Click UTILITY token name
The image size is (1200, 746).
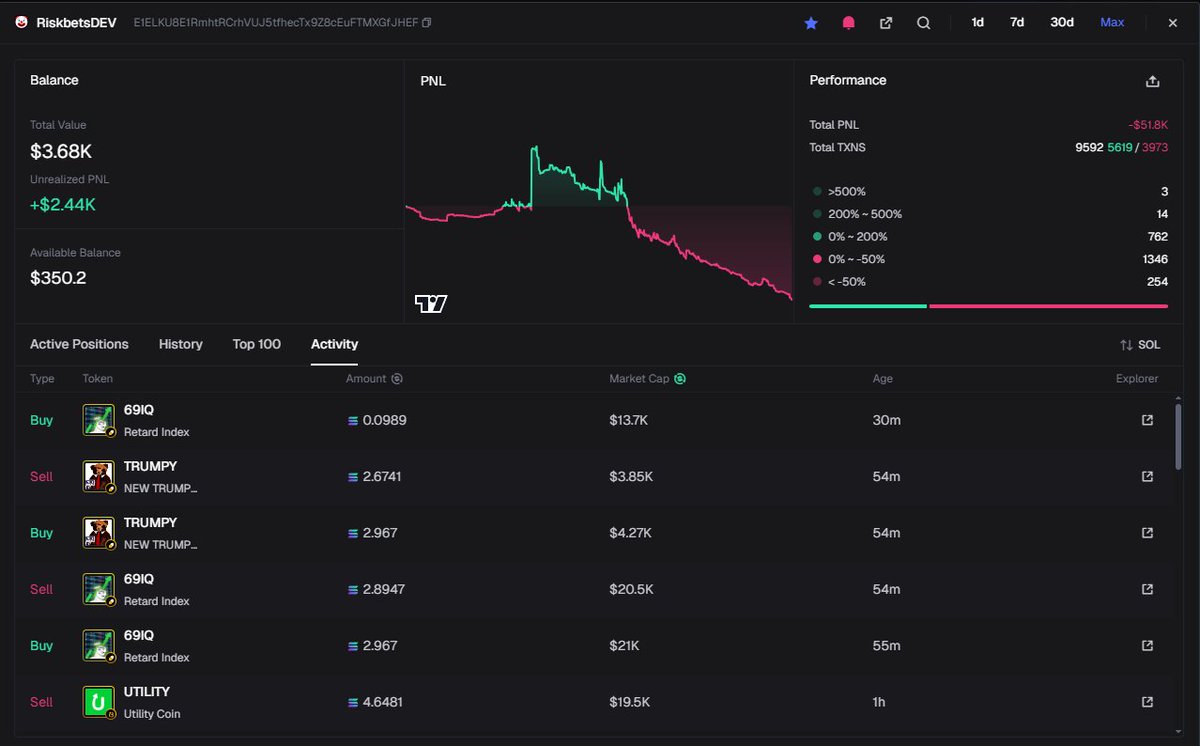(x=147, y=692)
